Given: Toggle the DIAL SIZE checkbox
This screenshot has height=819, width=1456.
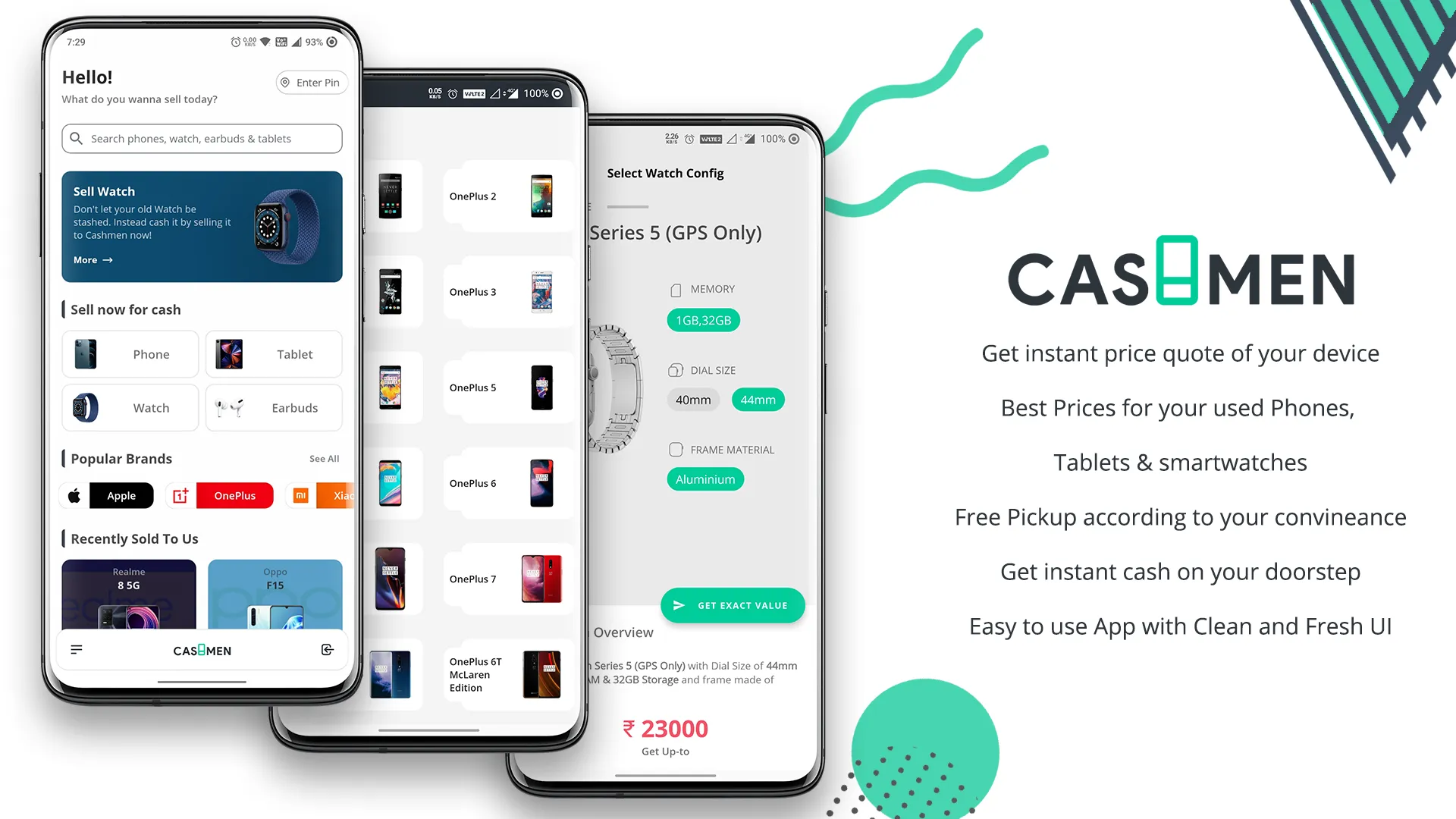Looking at the screenshot, I should pos(676,370).
